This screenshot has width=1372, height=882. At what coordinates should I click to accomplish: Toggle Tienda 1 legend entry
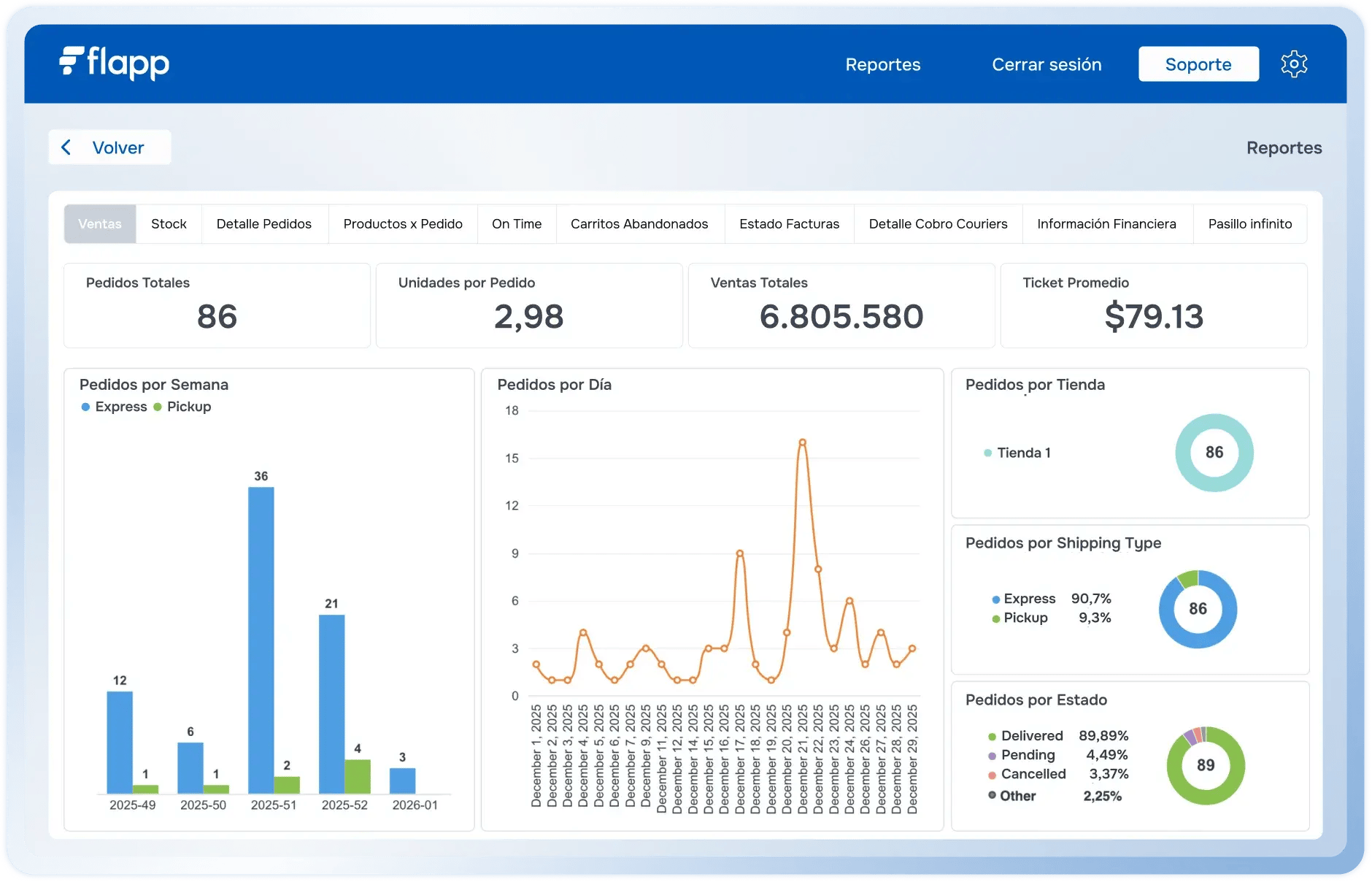pyautogui.click(x=1018, y=453)
